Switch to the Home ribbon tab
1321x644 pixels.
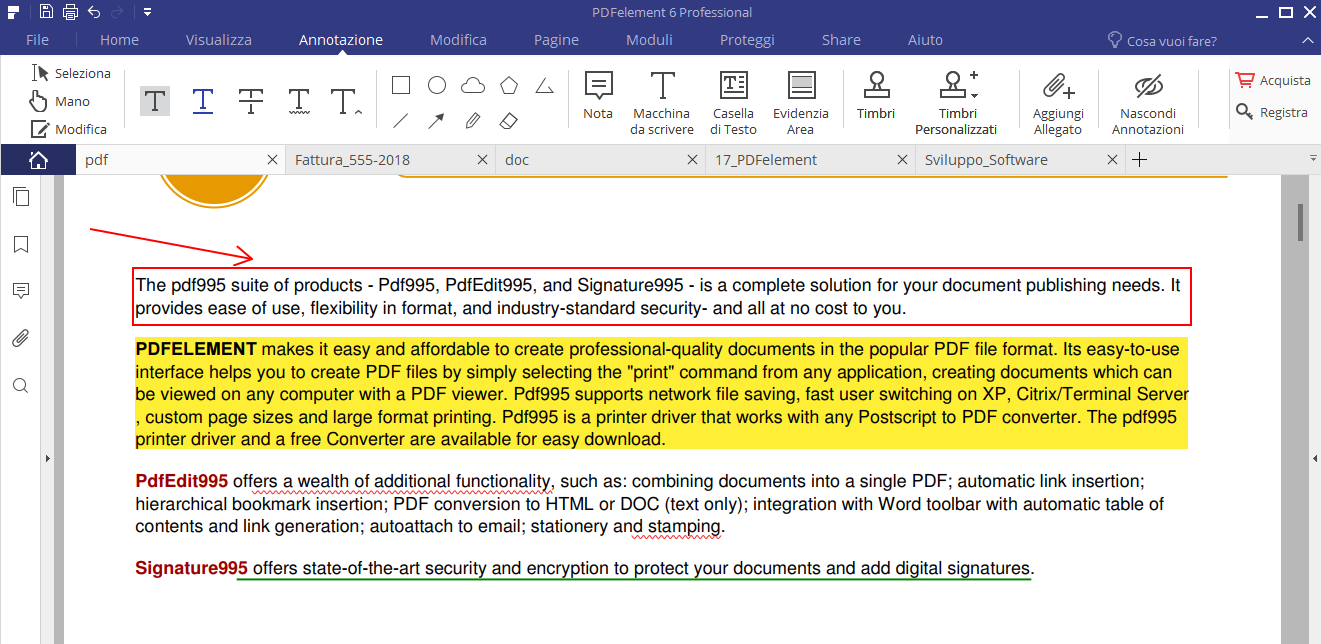[119, 40]
